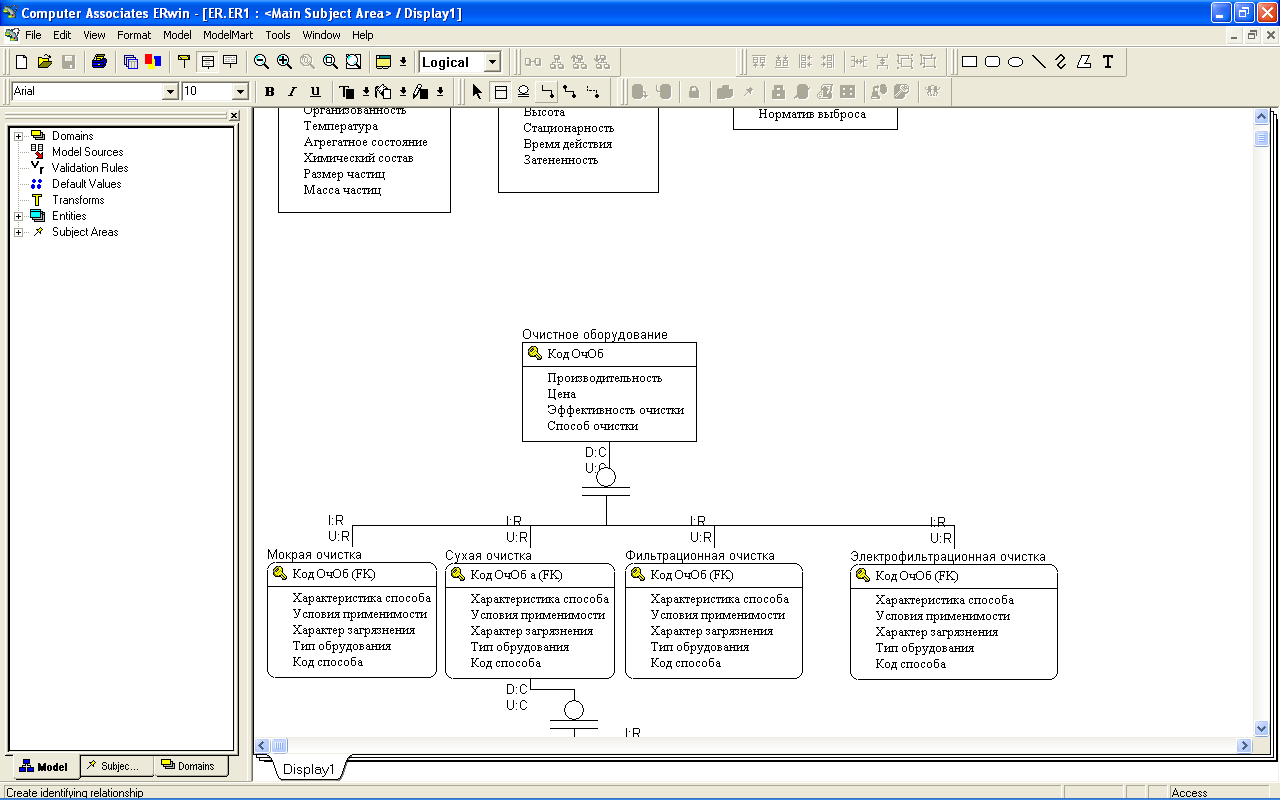Select Transforms in model explorer
Image resolution: width=1280 pixels, height=800 pixels.
[78, 200]
